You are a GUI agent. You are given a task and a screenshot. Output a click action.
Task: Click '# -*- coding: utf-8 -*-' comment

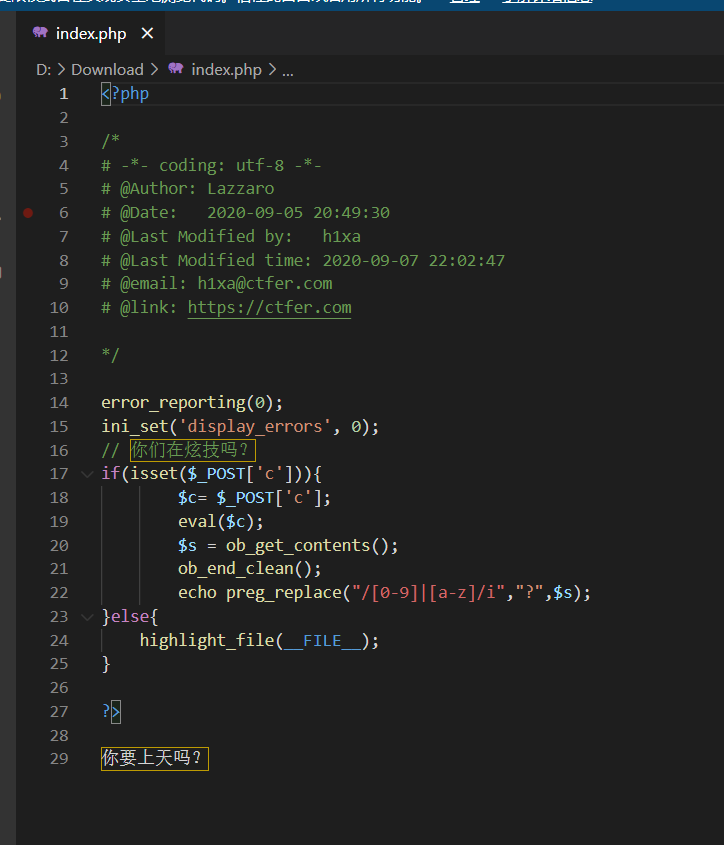point(211,165)
